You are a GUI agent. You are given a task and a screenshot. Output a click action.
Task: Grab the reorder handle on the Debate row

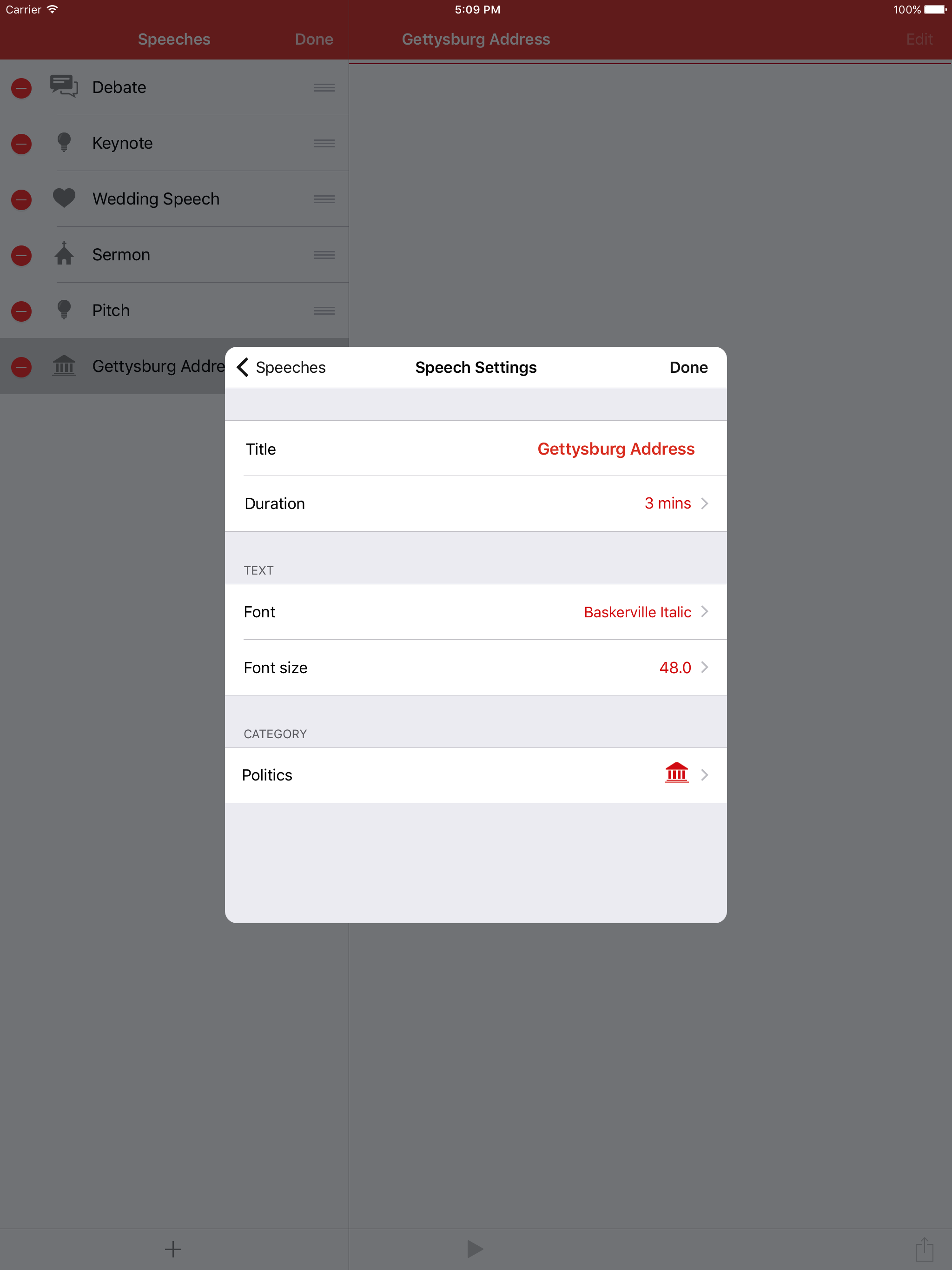pos(324,87)
